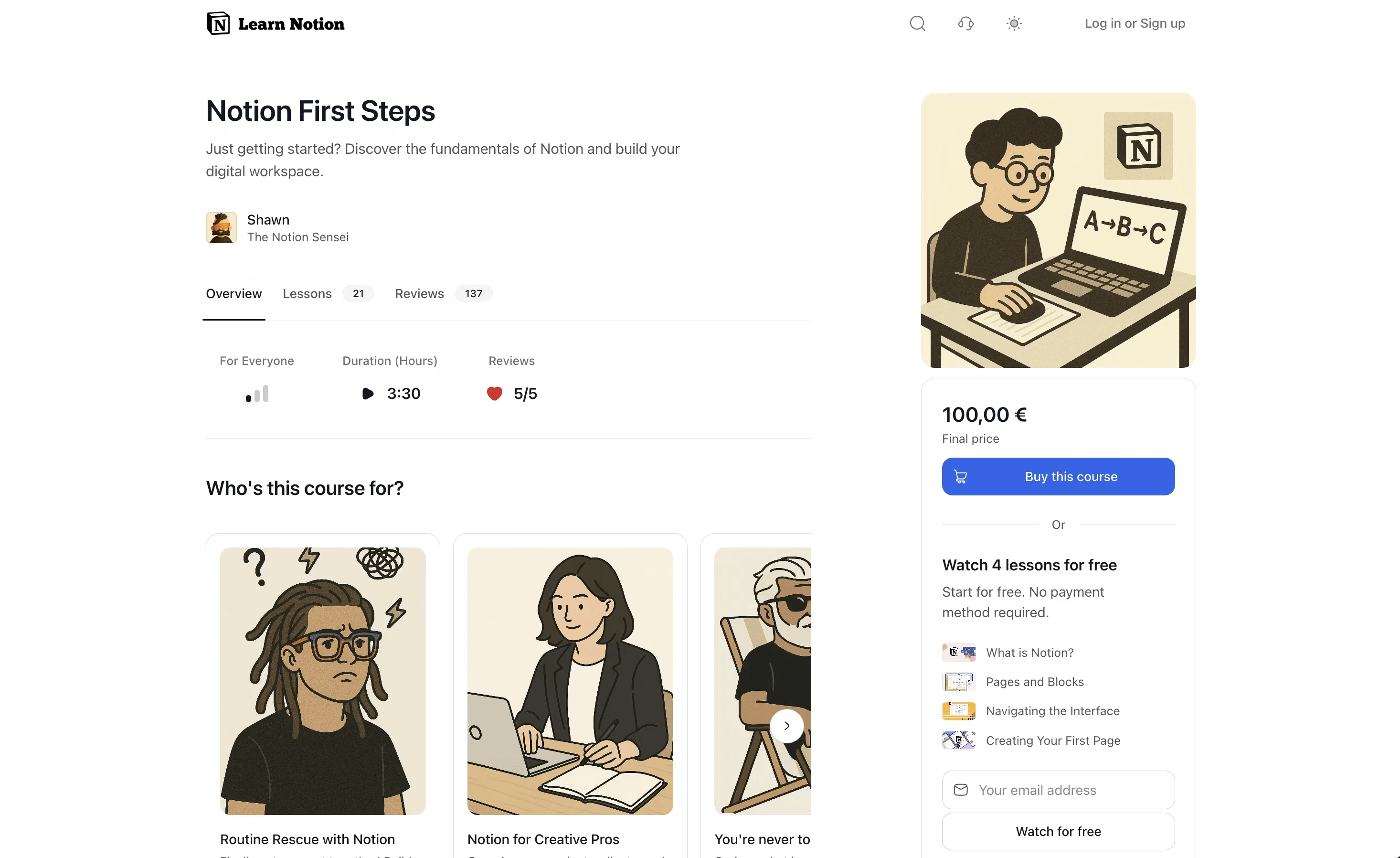This screenshot has height=858, width=1400.
Task: Click Watch for free button
Action: pos(1058,831)
